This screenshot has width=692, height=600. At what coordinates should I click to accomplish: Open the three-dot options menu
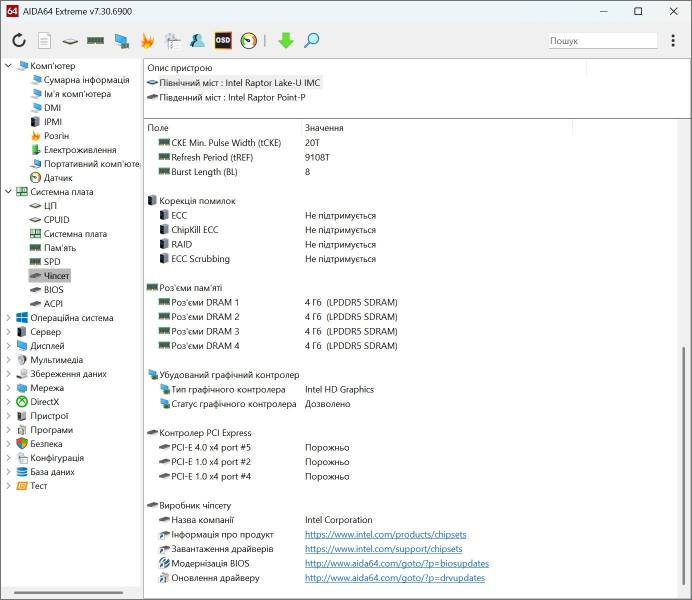673,41
